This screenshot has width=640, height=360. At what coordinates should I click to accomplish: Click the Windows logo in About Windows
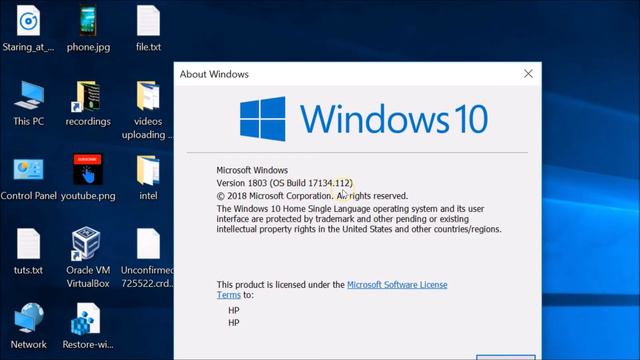pos(262,118)
